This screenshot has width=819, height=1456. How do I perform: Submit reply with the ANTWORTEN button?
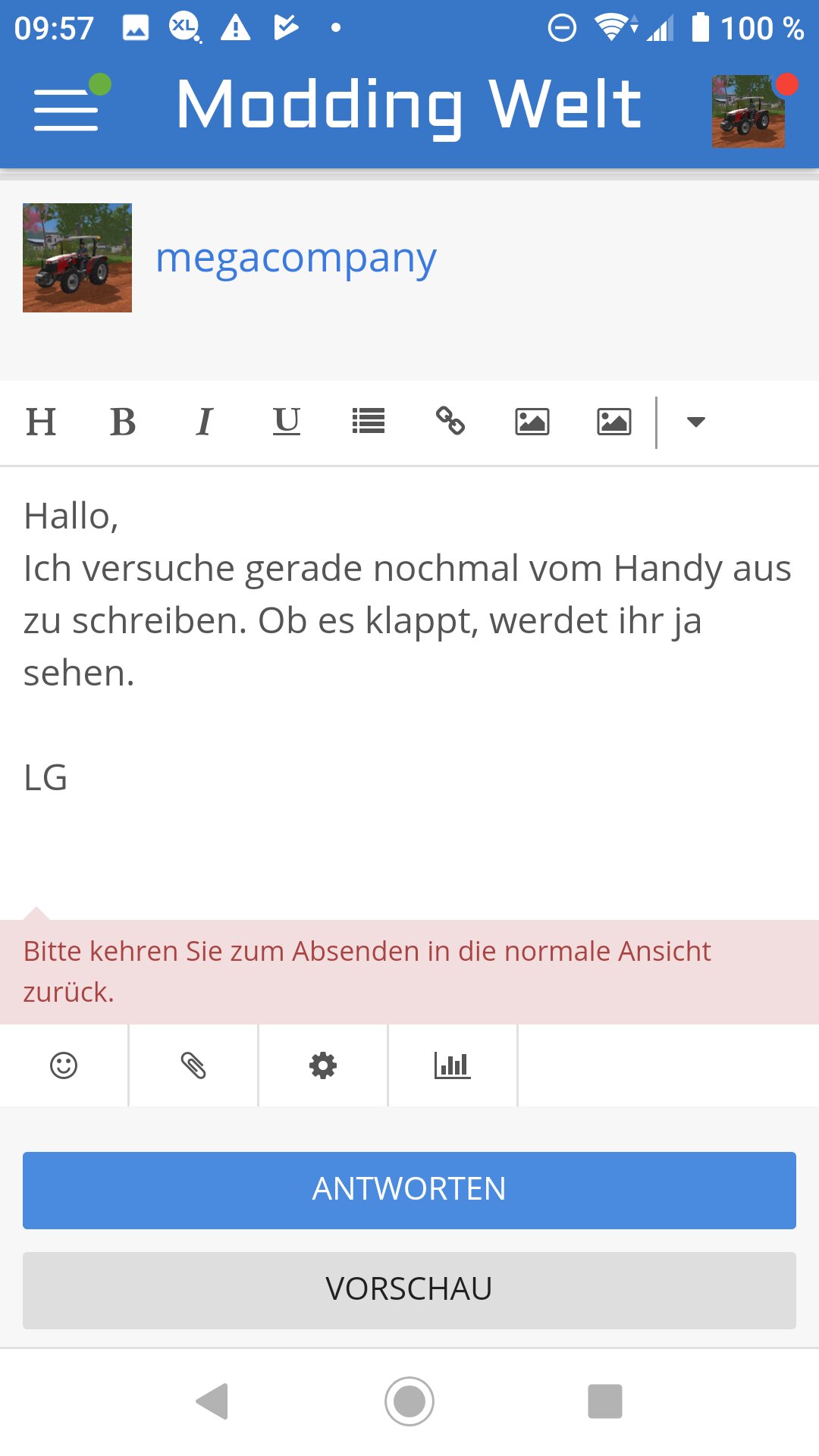(x=409, y=1190)
